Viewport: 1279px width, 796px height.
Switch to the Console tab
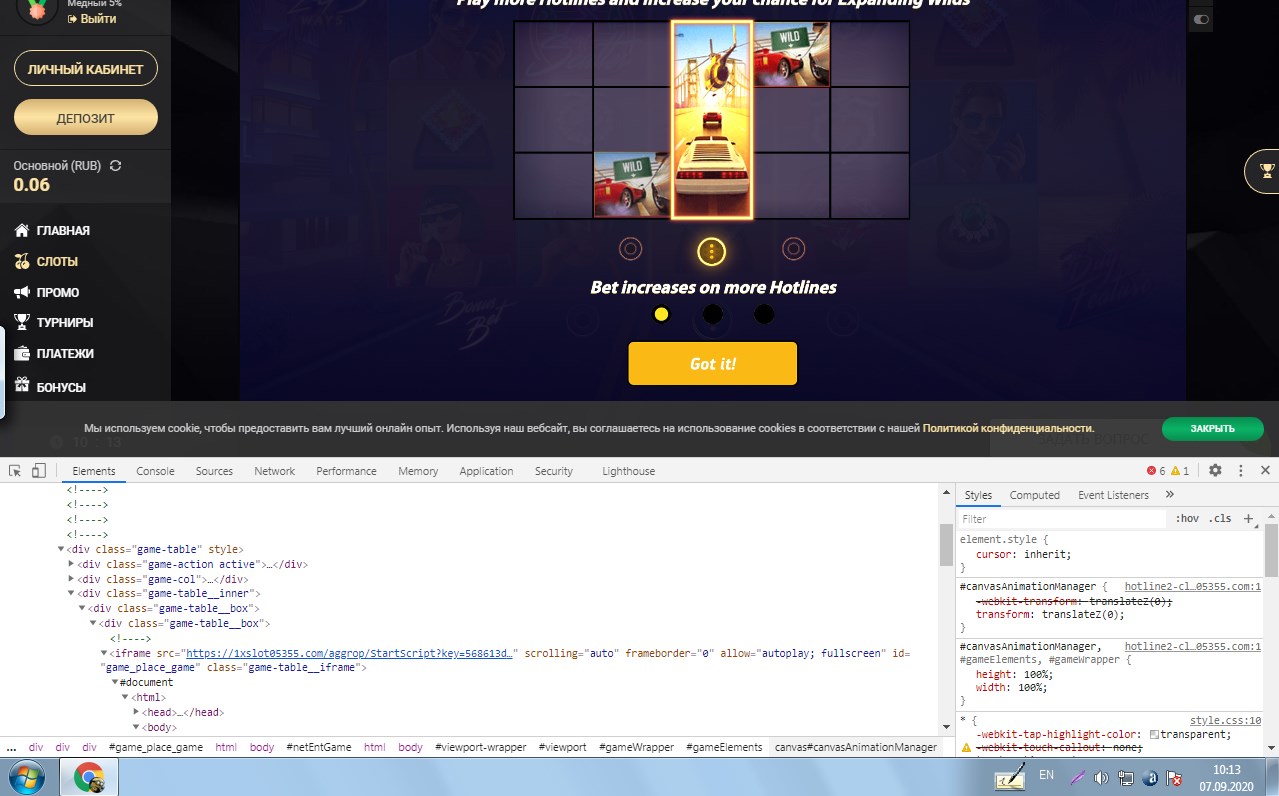click(155, 471)
